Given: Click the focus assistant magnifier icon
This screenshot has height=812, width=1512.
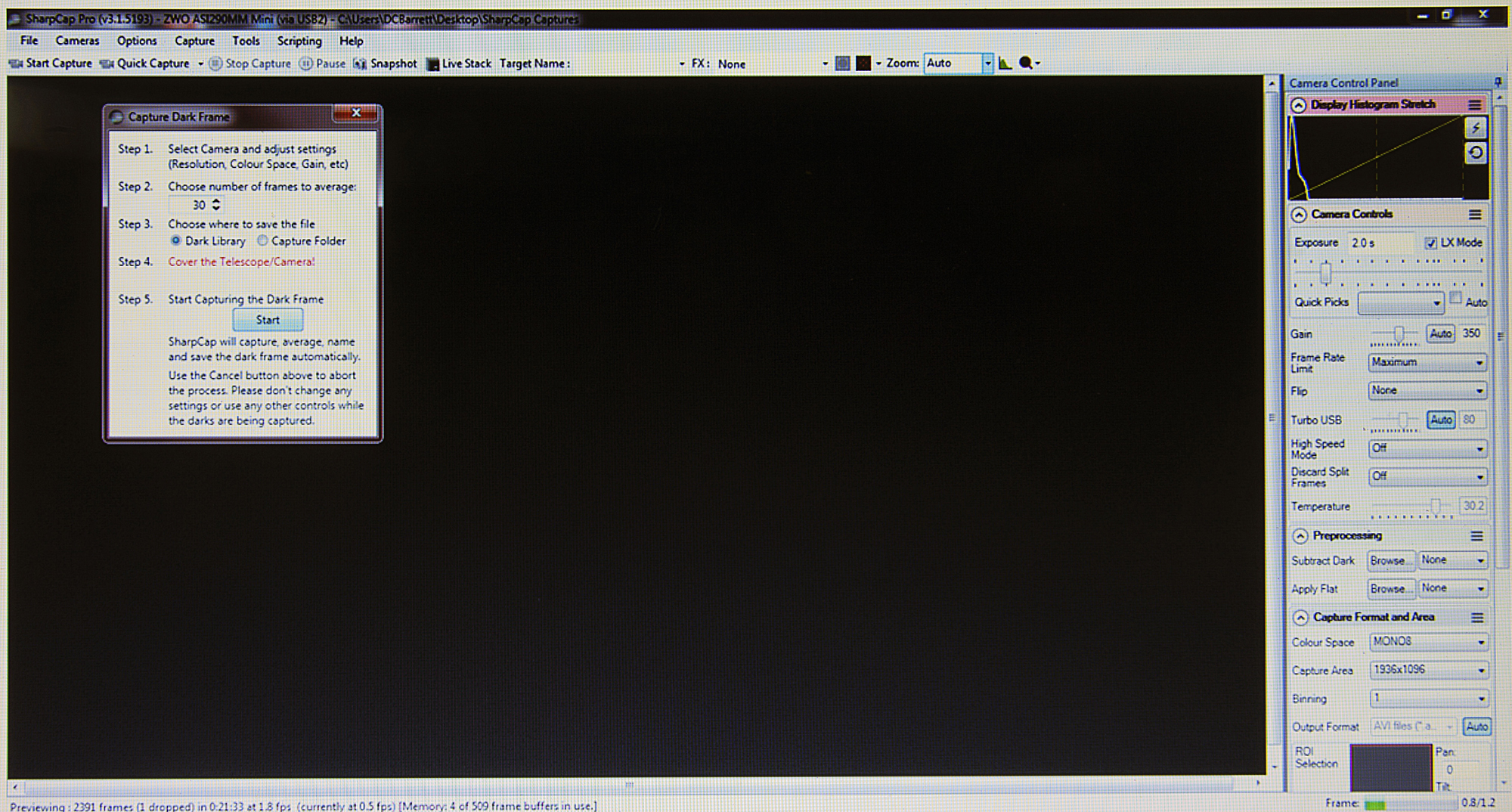Looking at the screenshot, I should (x=1026, y=64).
